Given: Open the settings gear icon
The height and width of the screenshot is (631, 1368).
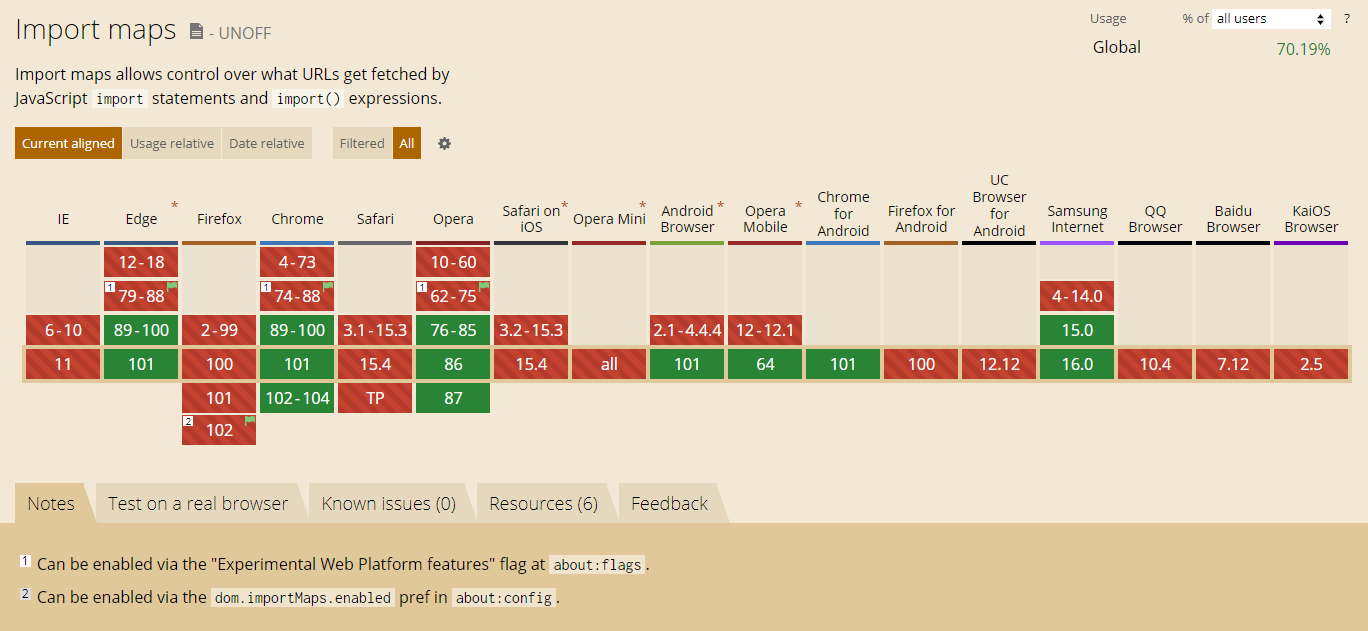Looking at the screenshot, I should 444,143.
